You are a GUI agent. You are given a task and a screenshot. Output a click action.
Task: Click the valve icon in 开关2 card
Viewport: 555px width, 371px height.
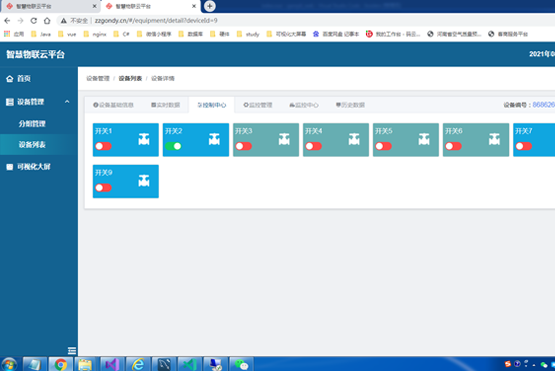pos(214,139)
